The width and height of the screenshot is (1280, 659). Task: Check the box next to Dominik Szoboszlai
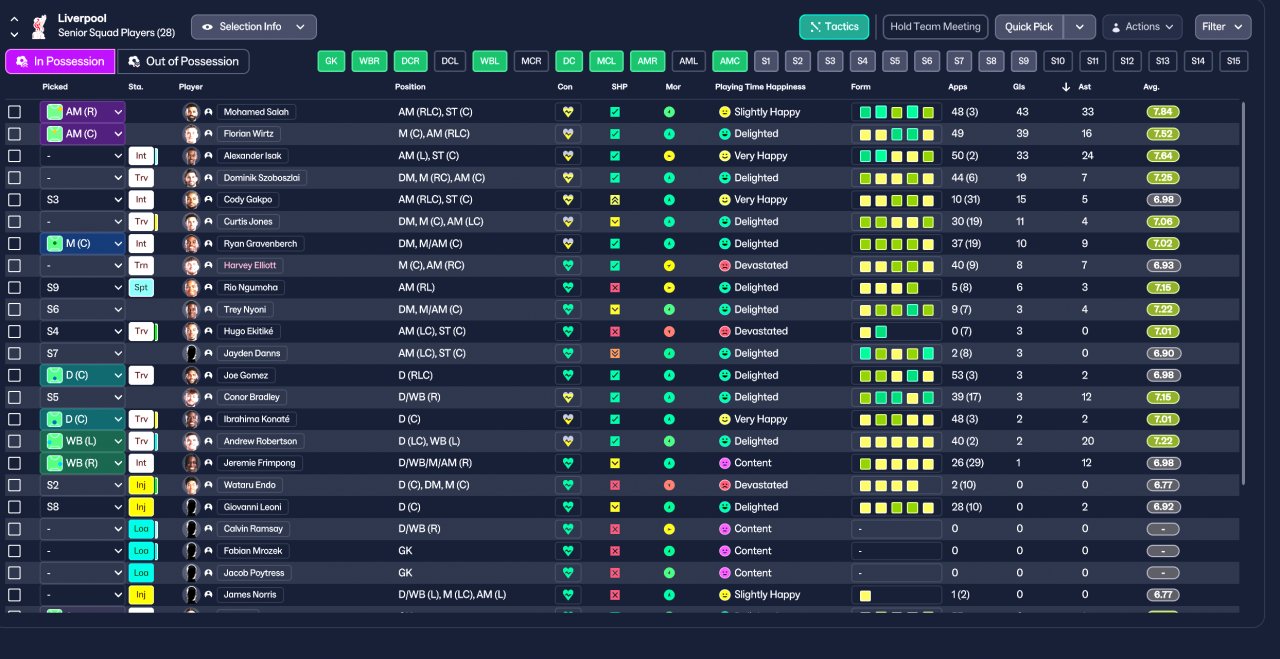(x=14, y=178)
